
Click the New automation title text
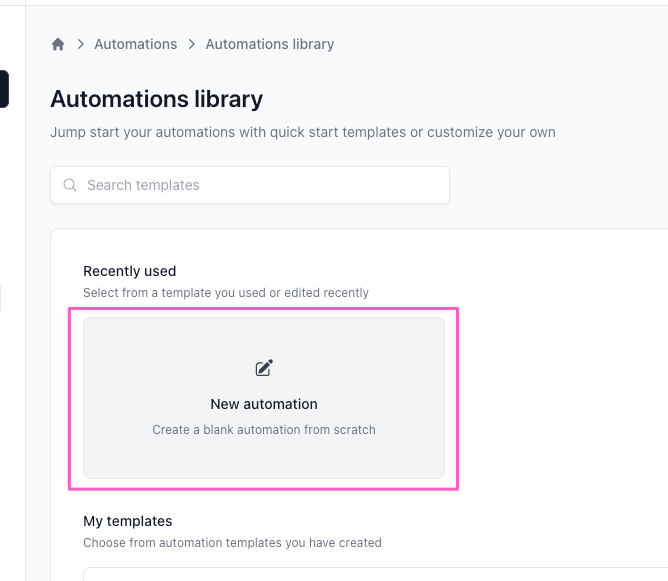264,404
